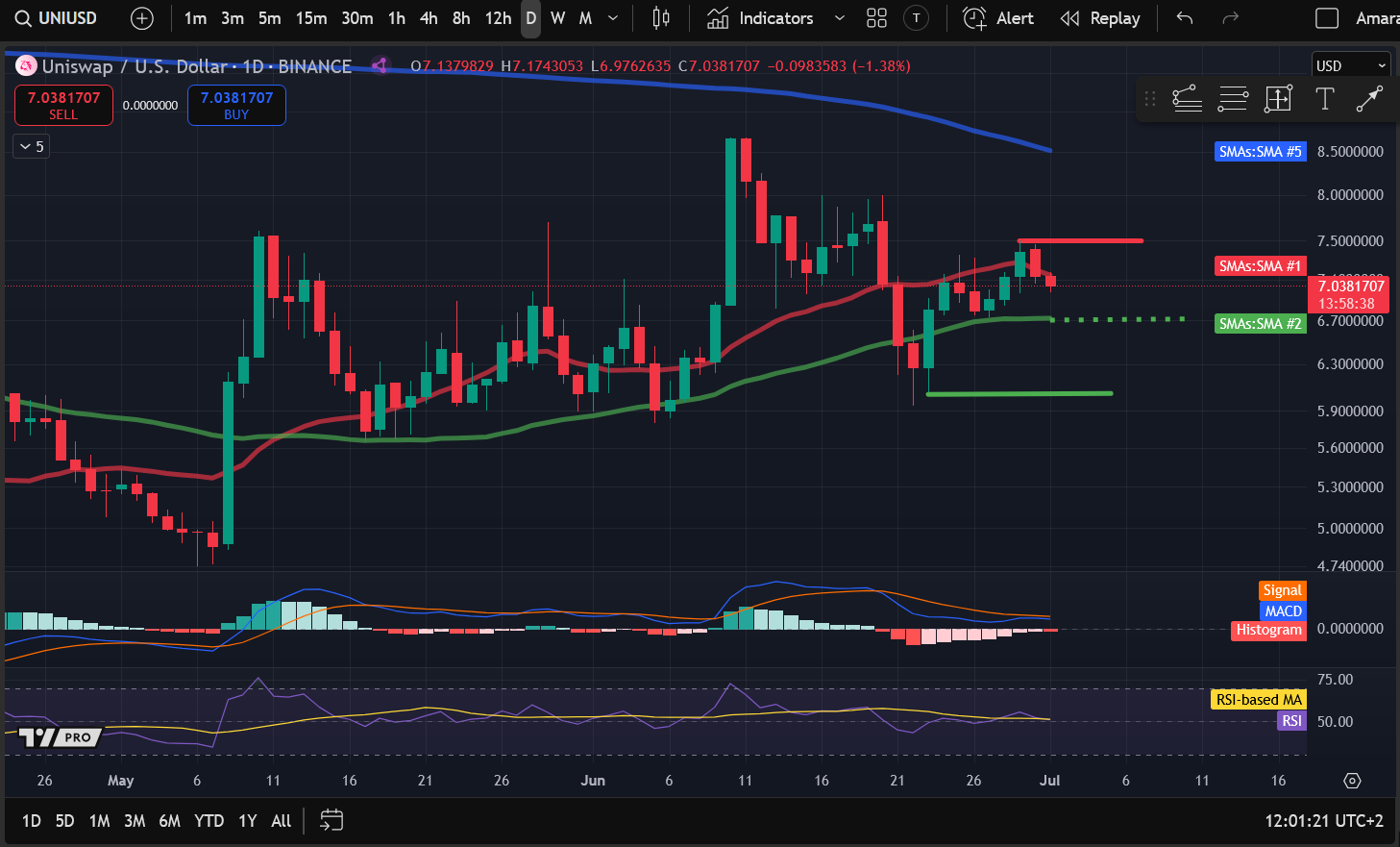Switch to the 12h interval
This screenshot has width=1400, height=847.
click(498, 18)
